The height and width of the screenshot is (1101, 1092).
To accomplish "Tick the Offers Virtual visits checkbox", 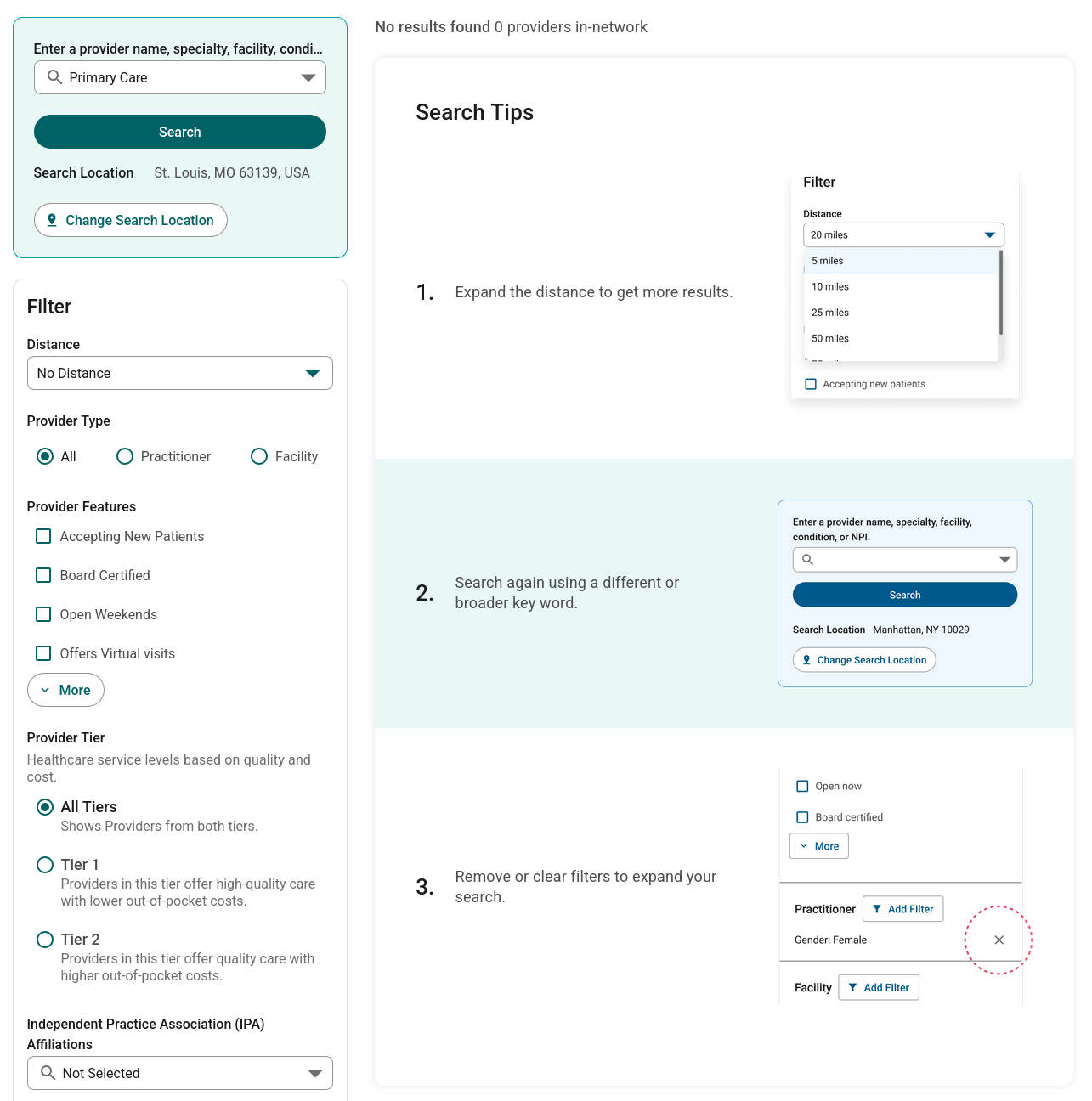I will pos(43,653).
